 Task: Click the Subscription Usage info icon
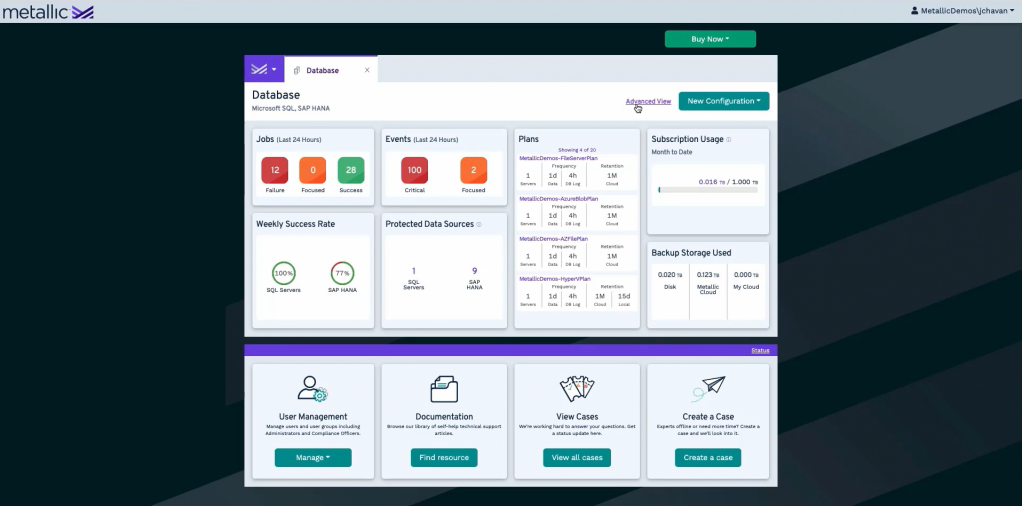point(729,140)
